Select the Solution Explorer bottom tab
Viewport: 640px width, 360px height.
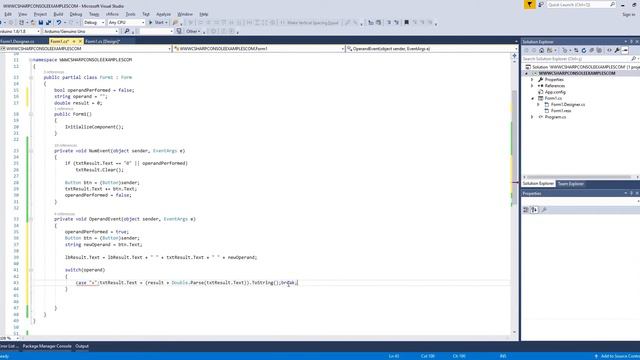click(x=538, y=184)
